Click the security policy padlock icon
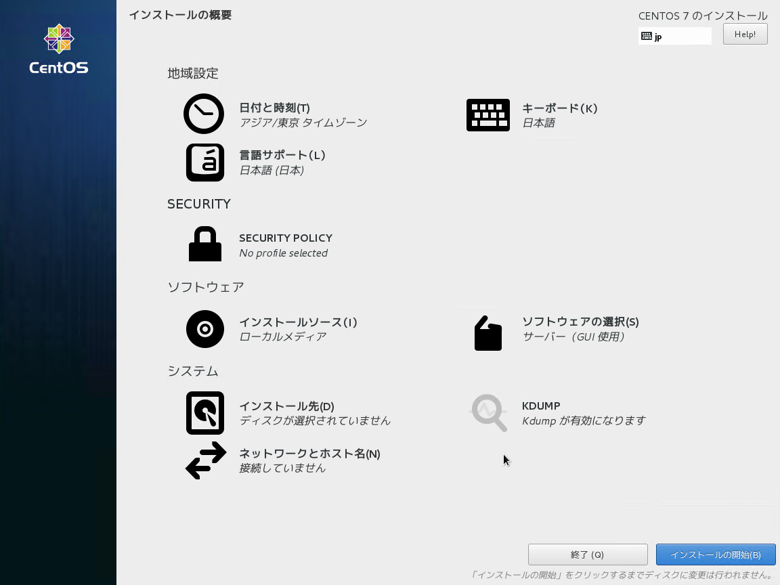780x585 pixels. pyautogui.click(x=205, y=244)
